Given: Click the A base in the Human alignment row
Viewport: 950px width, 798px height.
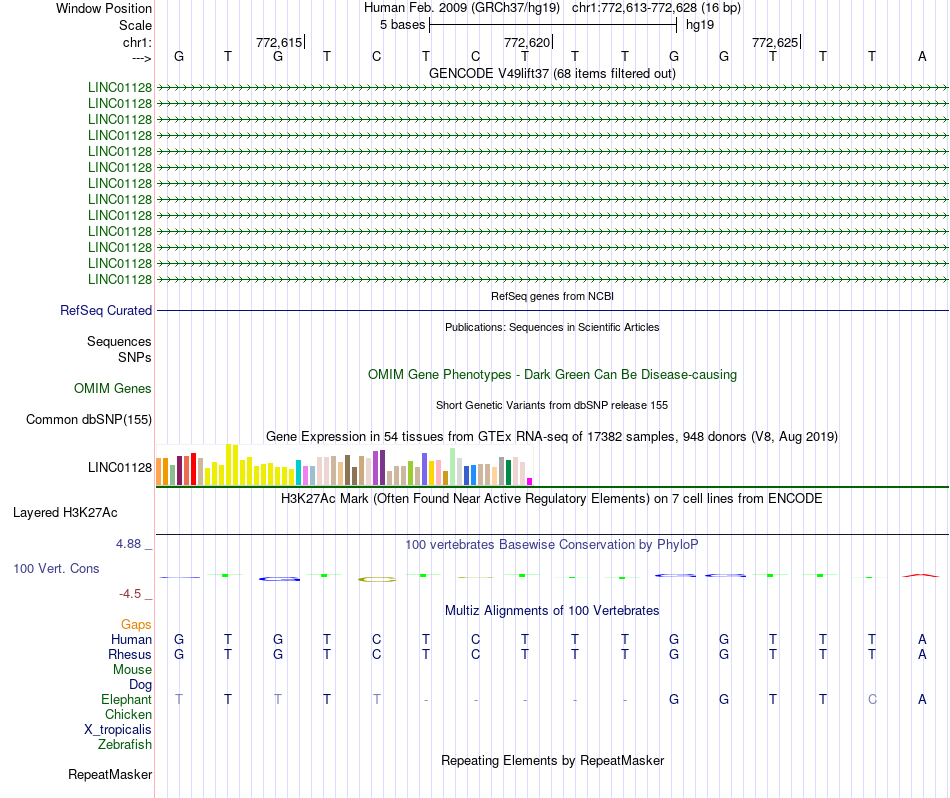Looking at the screenshot, I should pos(922,639).
